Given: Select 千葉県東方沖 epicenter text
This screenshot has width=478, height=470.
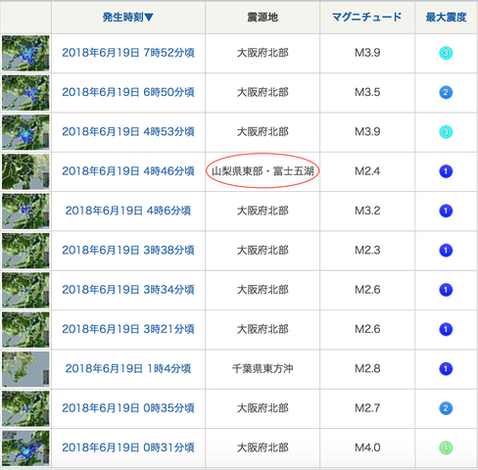Looking at the screenshot, I should point(263,369).
